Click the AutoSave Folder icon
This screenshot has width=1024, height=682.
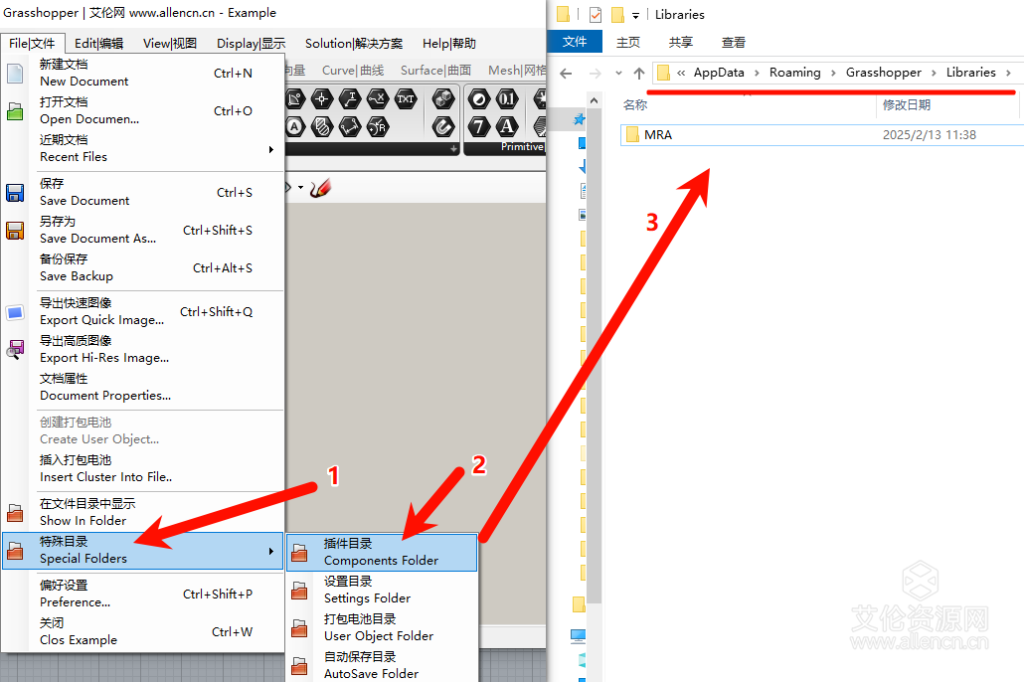point(300,666)
